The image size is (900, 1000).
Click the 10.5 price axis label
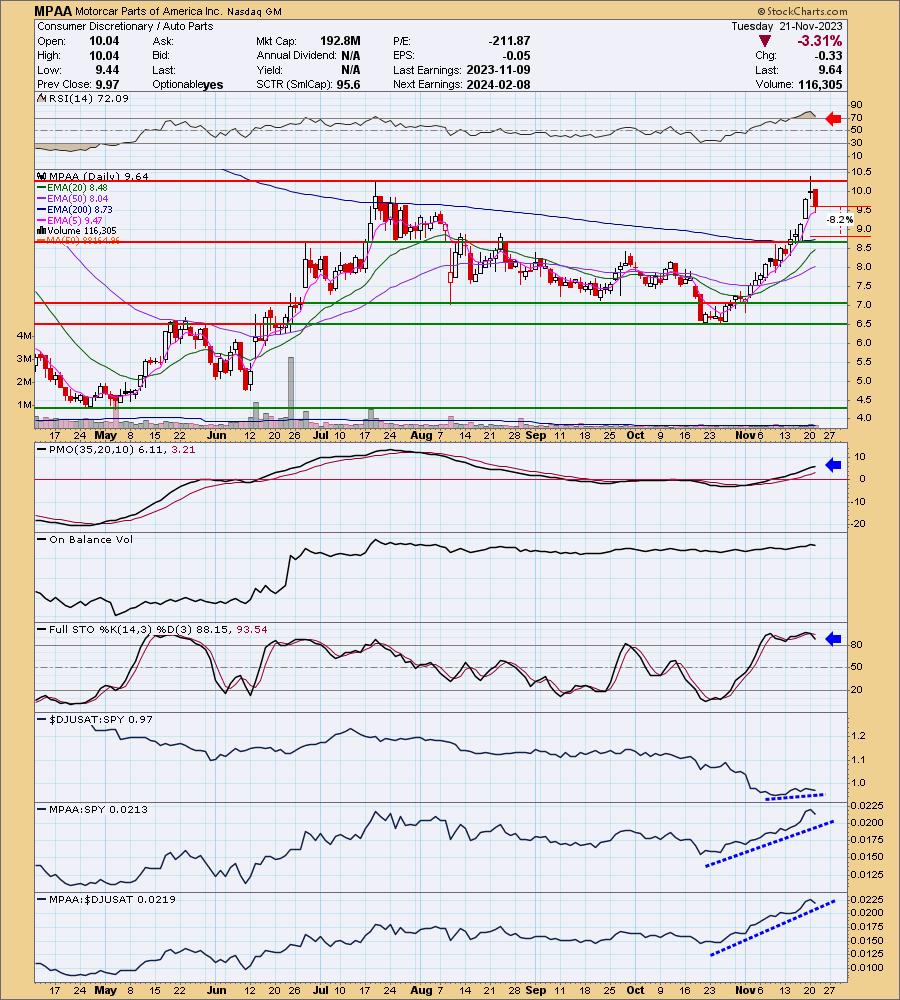[860, 172]
